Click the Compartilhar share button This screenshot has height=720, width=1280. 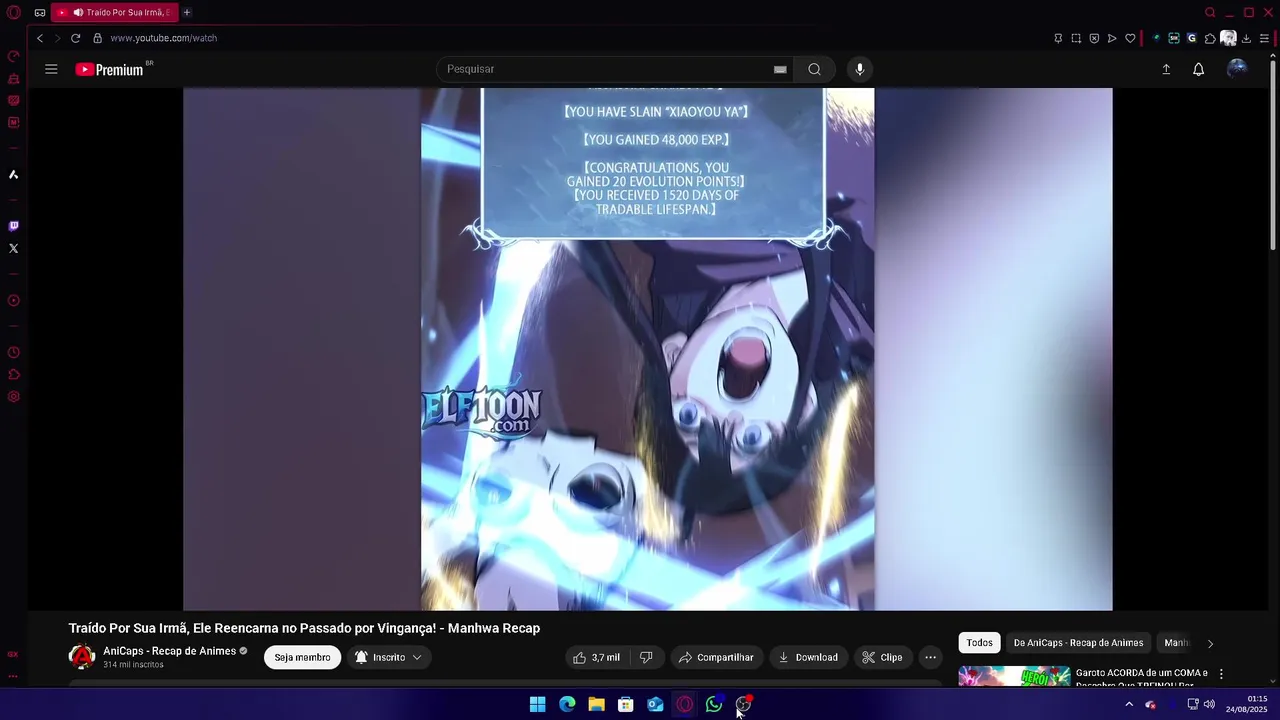[716, 657]
